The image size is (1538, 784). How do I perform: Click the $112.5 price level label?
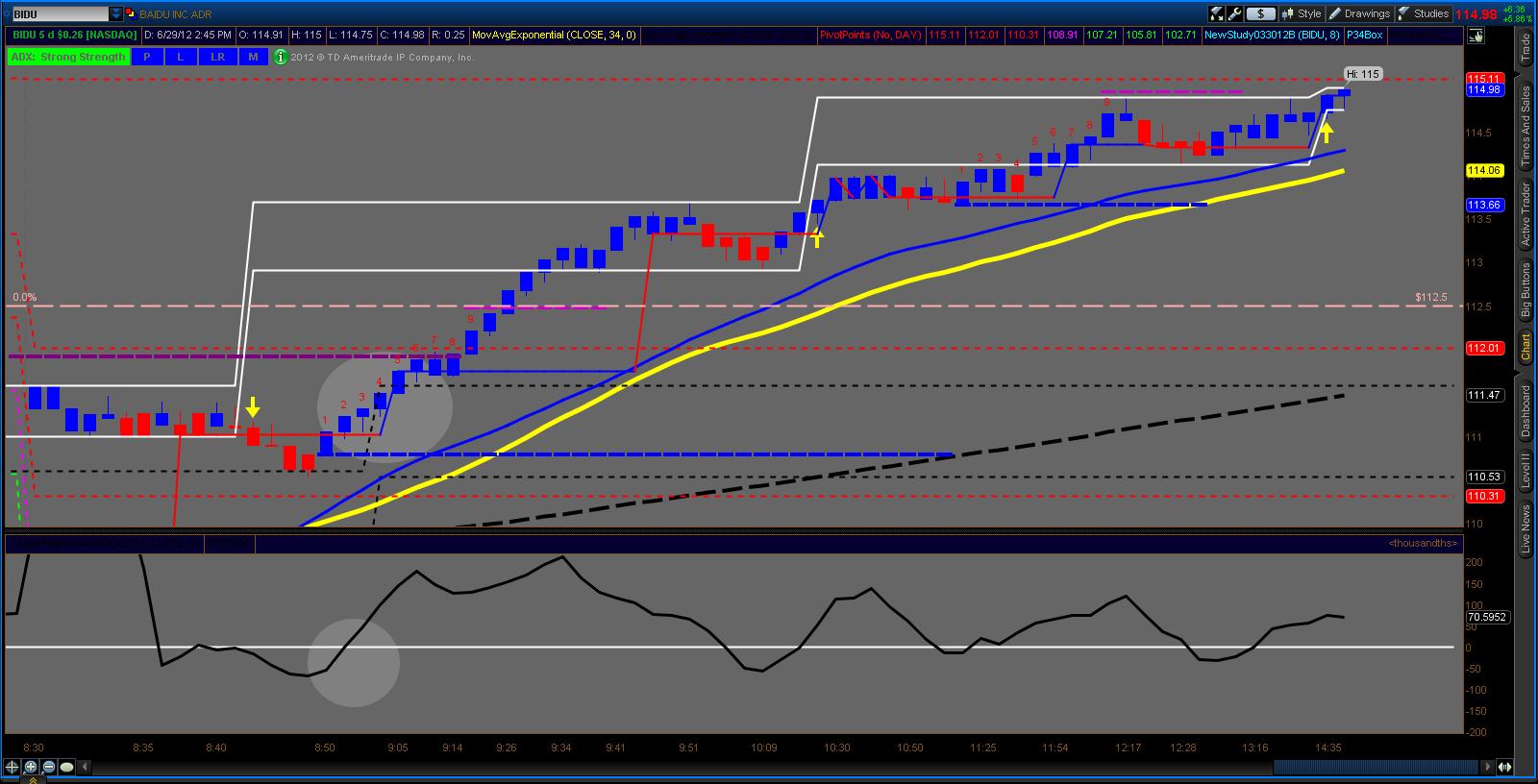point(1430,297)
